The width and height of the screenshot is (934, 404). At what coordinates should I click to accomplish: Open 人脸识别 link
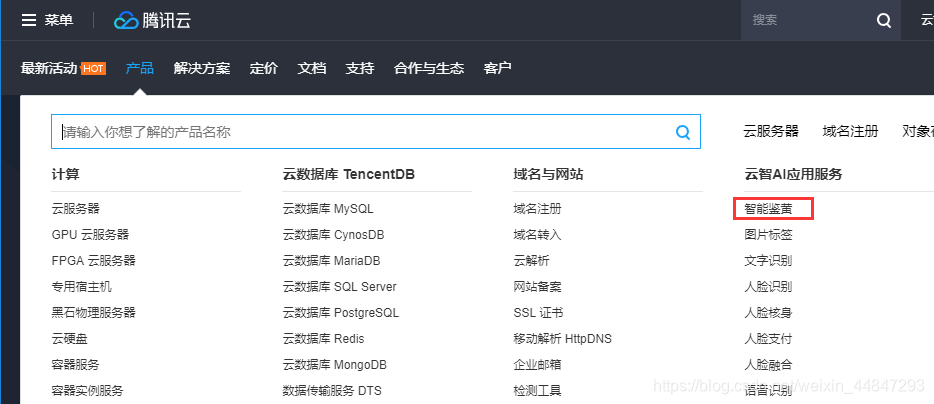(768, 287)
